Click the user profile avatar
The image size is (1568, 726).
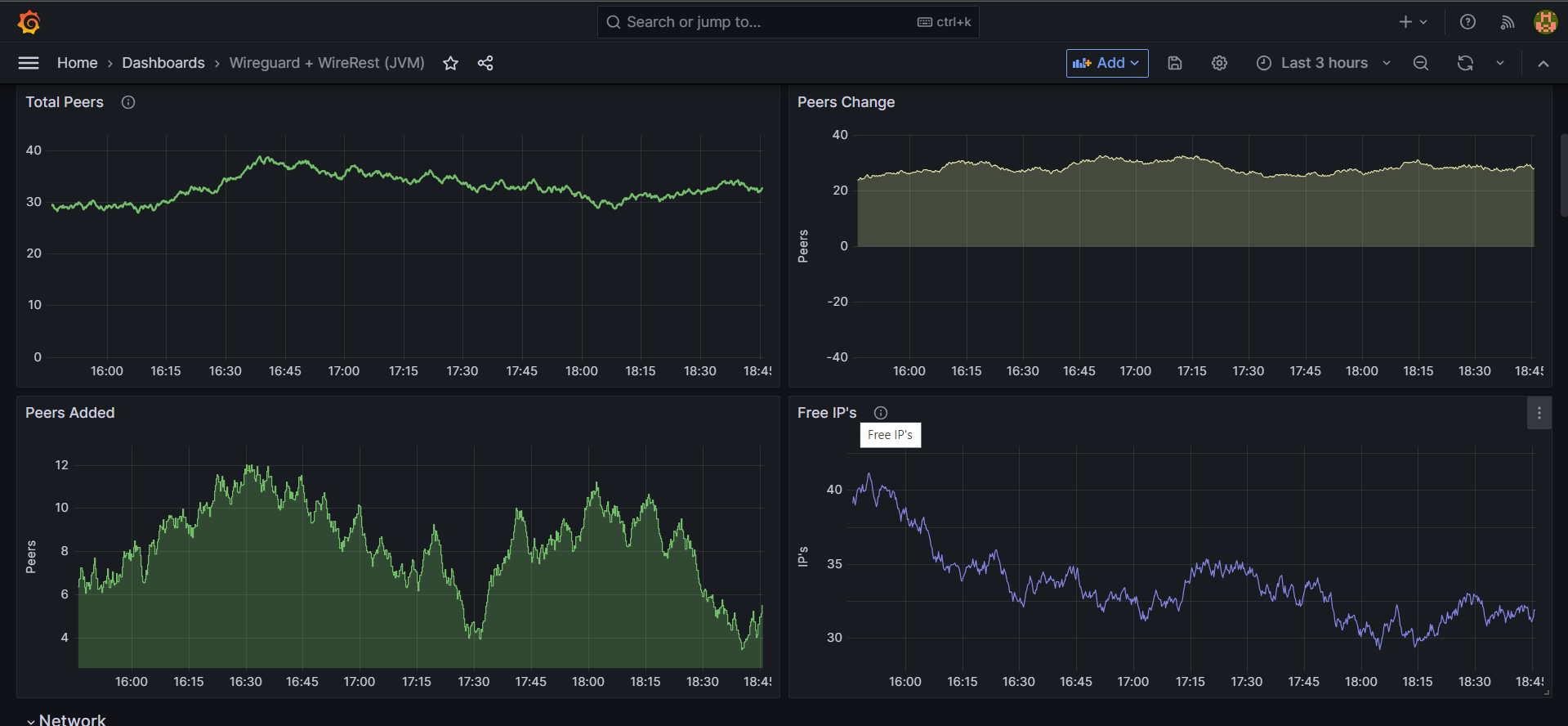click(x=1545, y=22)
